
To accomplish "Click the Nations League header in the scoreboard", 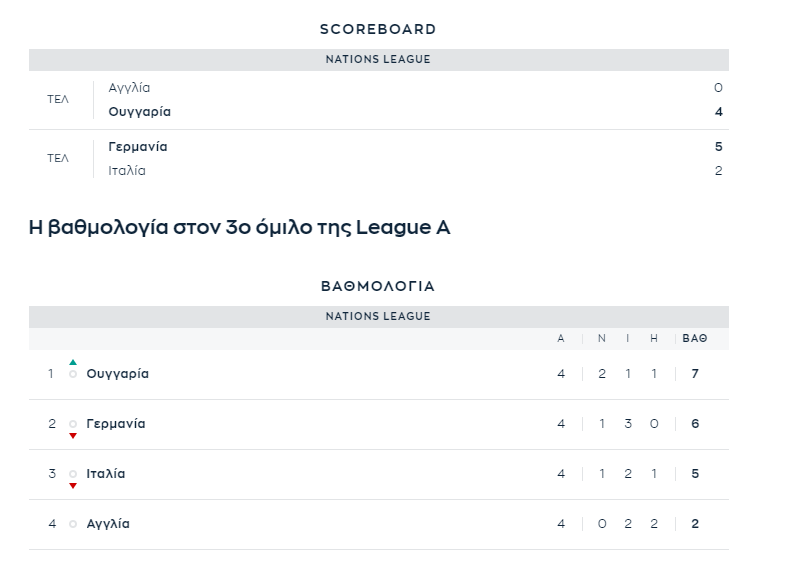I will [x=378, y=59].
